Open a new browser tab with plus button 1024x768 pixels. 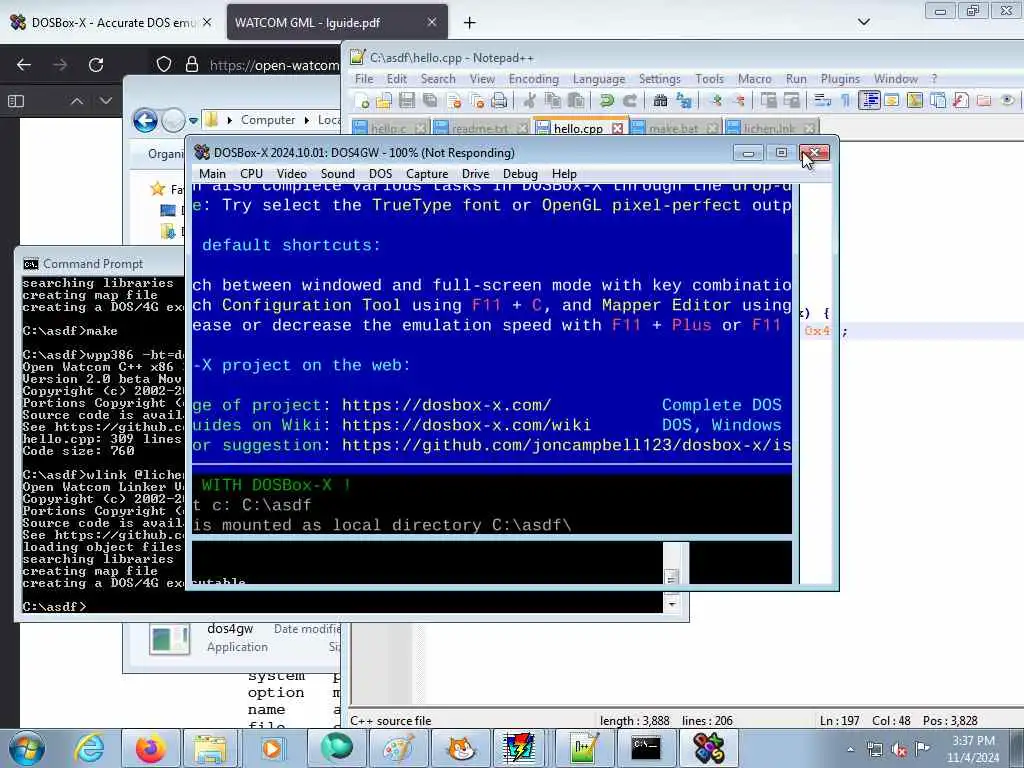point(470,23)
